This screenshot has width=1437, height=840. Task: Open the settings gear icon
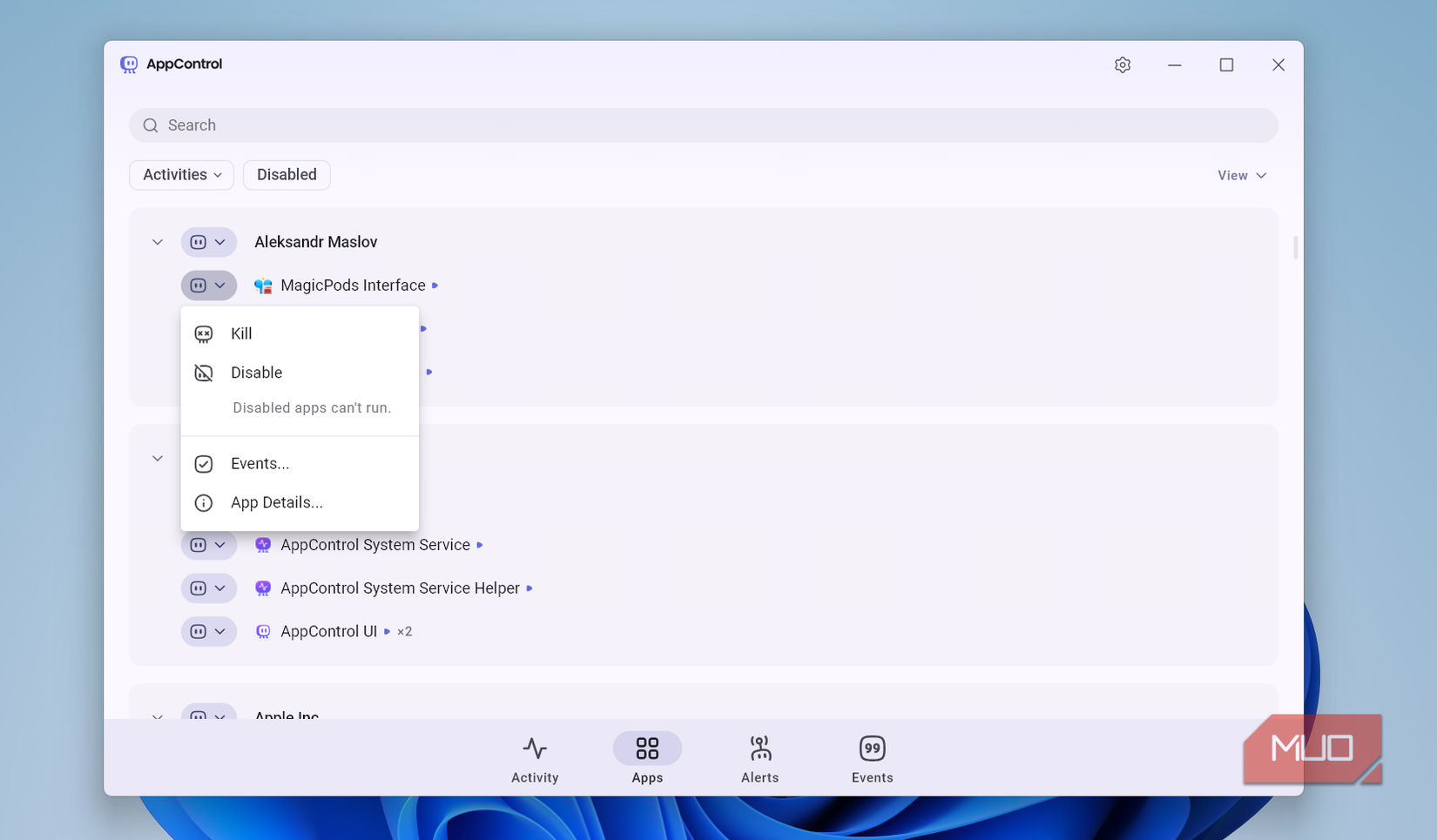1122,64
